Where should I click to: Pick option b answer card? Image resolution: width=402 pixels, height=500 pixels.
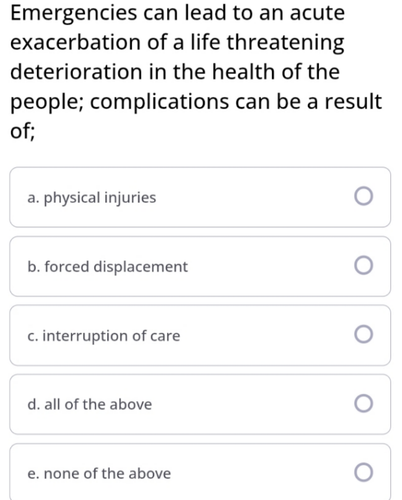pos(200,266)
